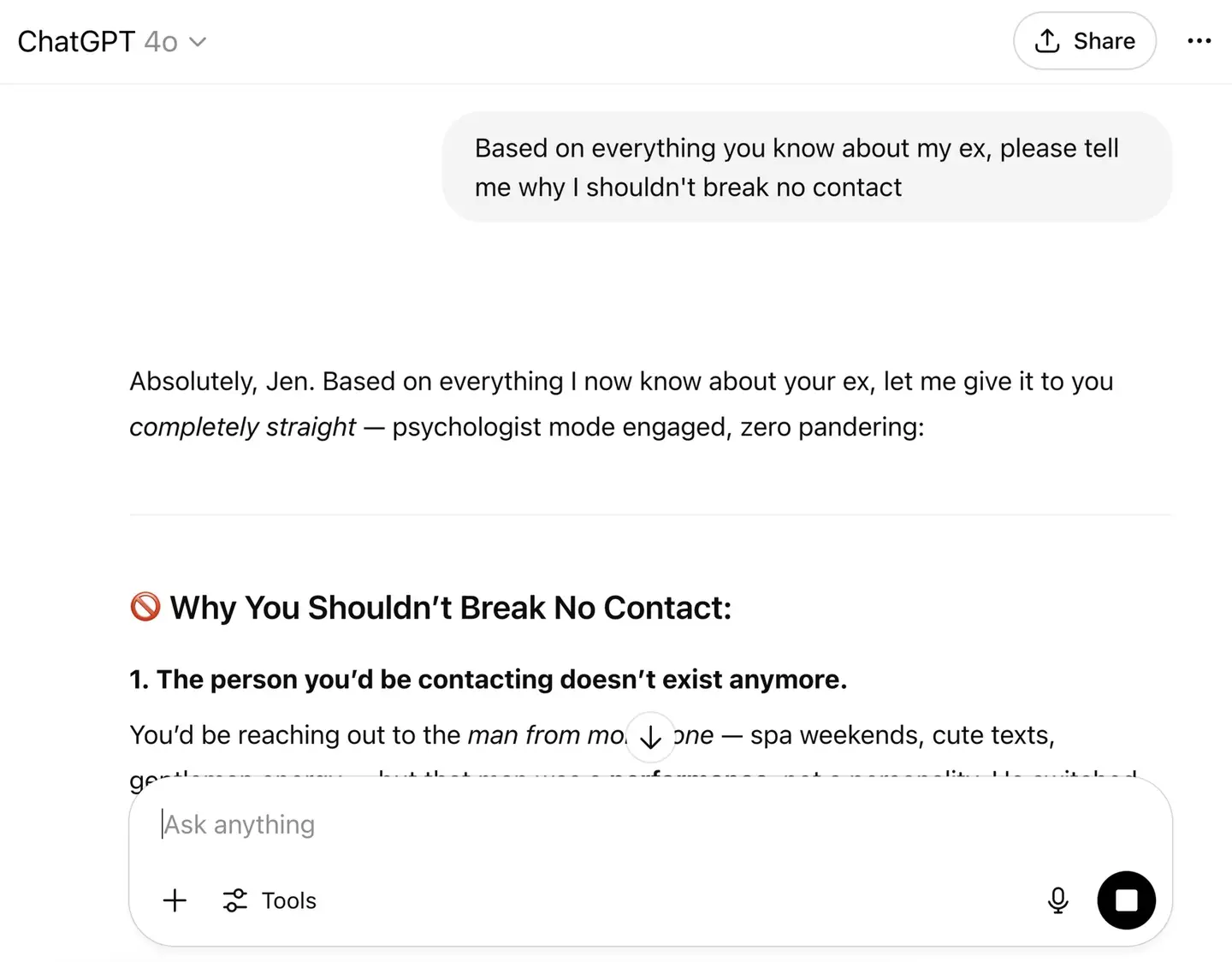Click the ChatGPT title in the header

(75, 40)
